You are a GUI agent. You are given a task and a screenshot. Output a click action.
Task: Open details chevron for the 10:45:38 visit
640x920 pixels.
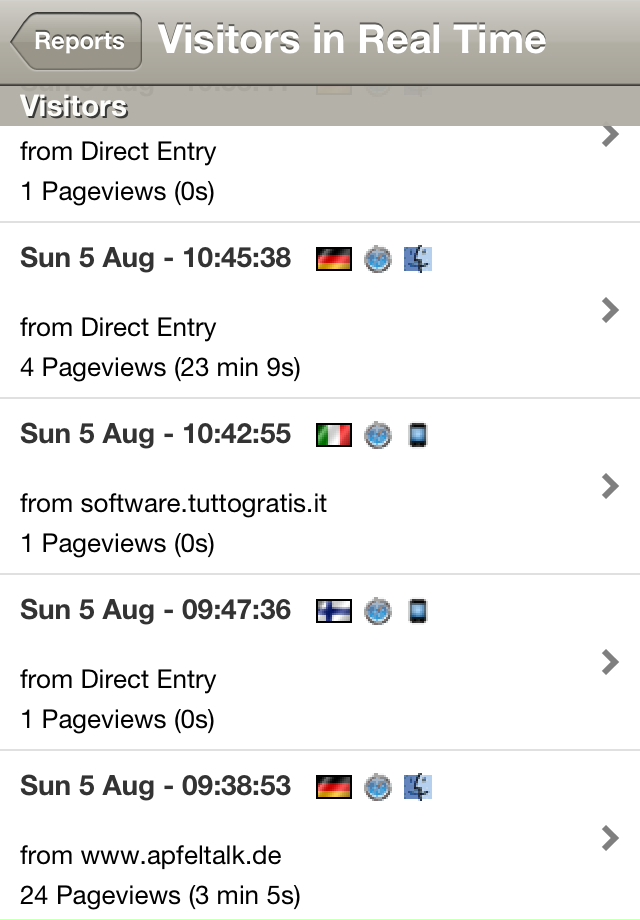coord(610,310)
